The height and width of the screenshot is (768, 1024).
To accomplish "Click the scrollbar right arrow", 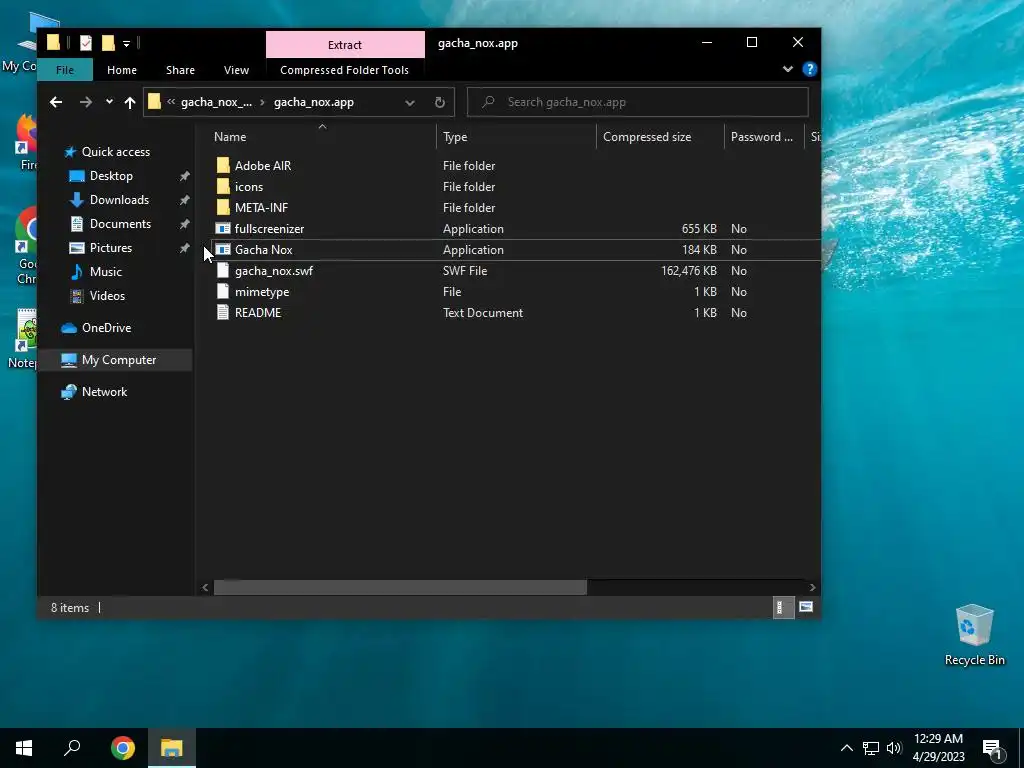I will click(x=812, y=587).
